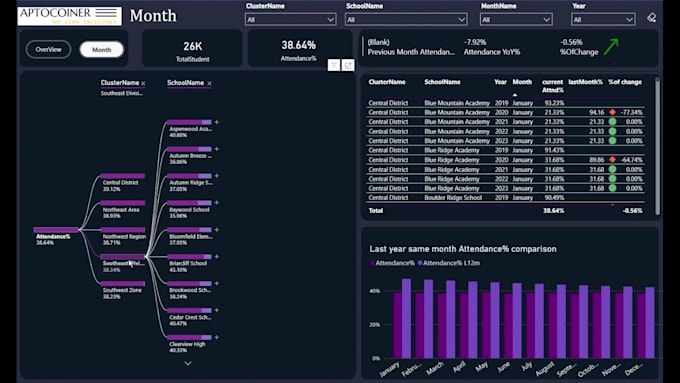Show more schools with the down chevron

coord(188,363)
